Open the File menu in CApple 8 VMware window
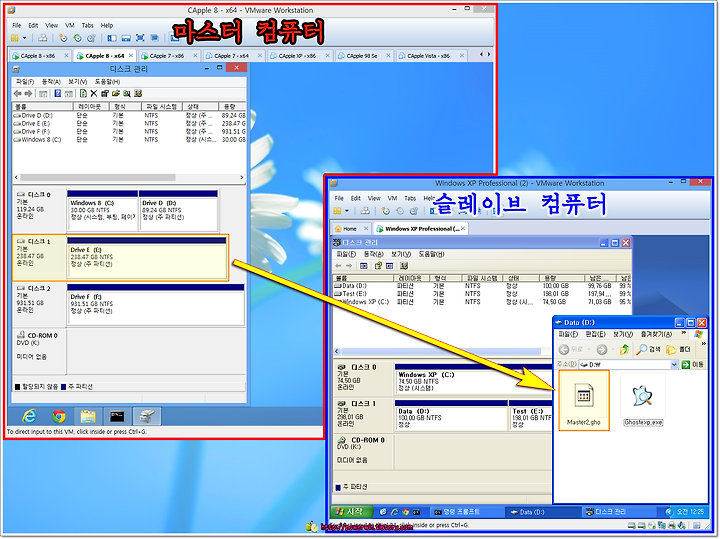The image size is (720, 539). pos(17,25)
